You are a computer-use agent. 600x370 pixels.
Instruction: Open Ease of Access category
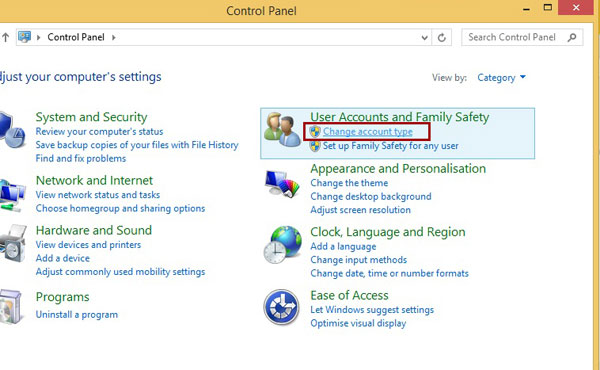(x=349, y=295)
